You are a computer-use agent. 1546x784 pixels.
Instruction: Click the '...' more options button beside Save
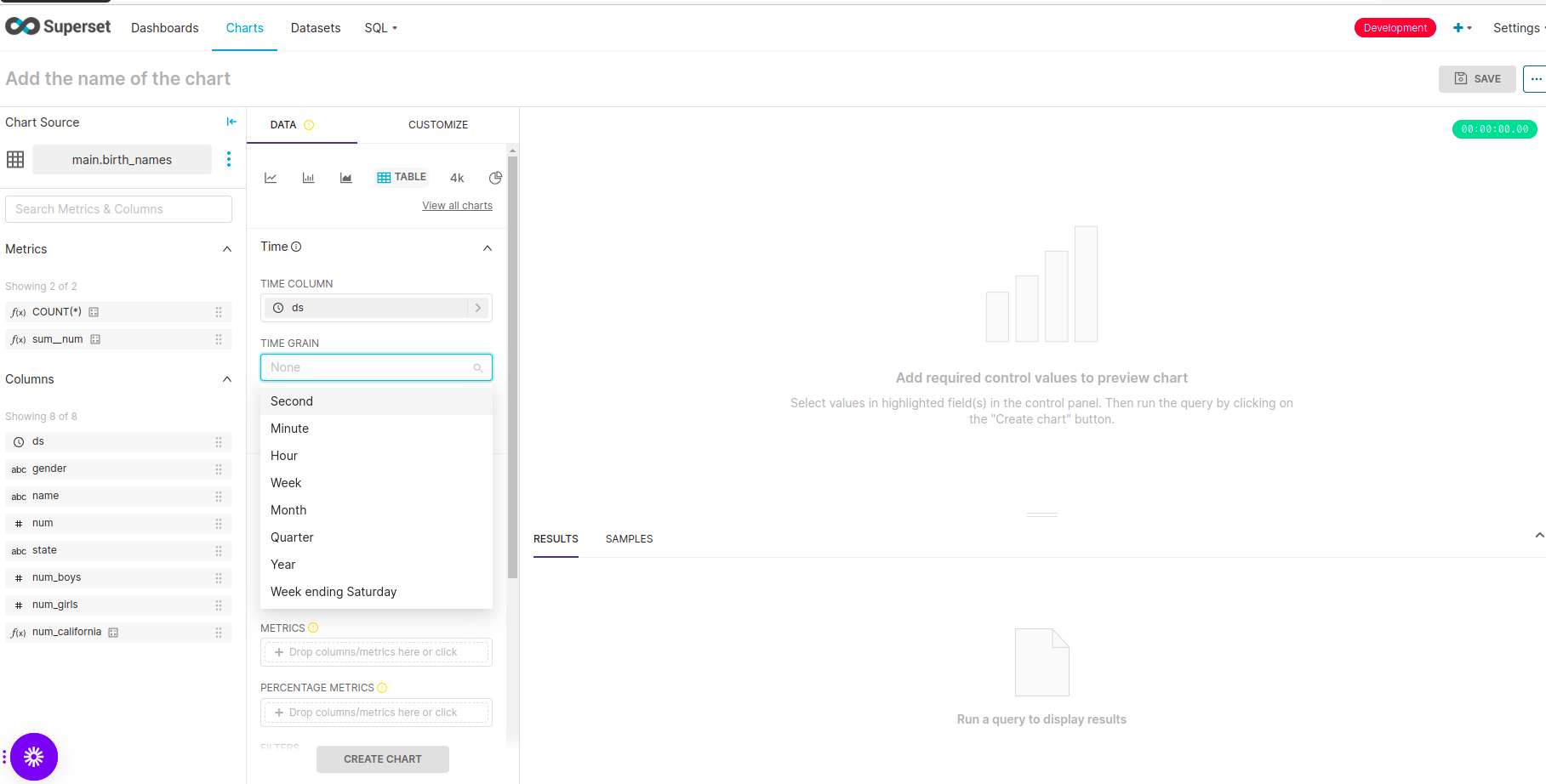coord(1536,78)
